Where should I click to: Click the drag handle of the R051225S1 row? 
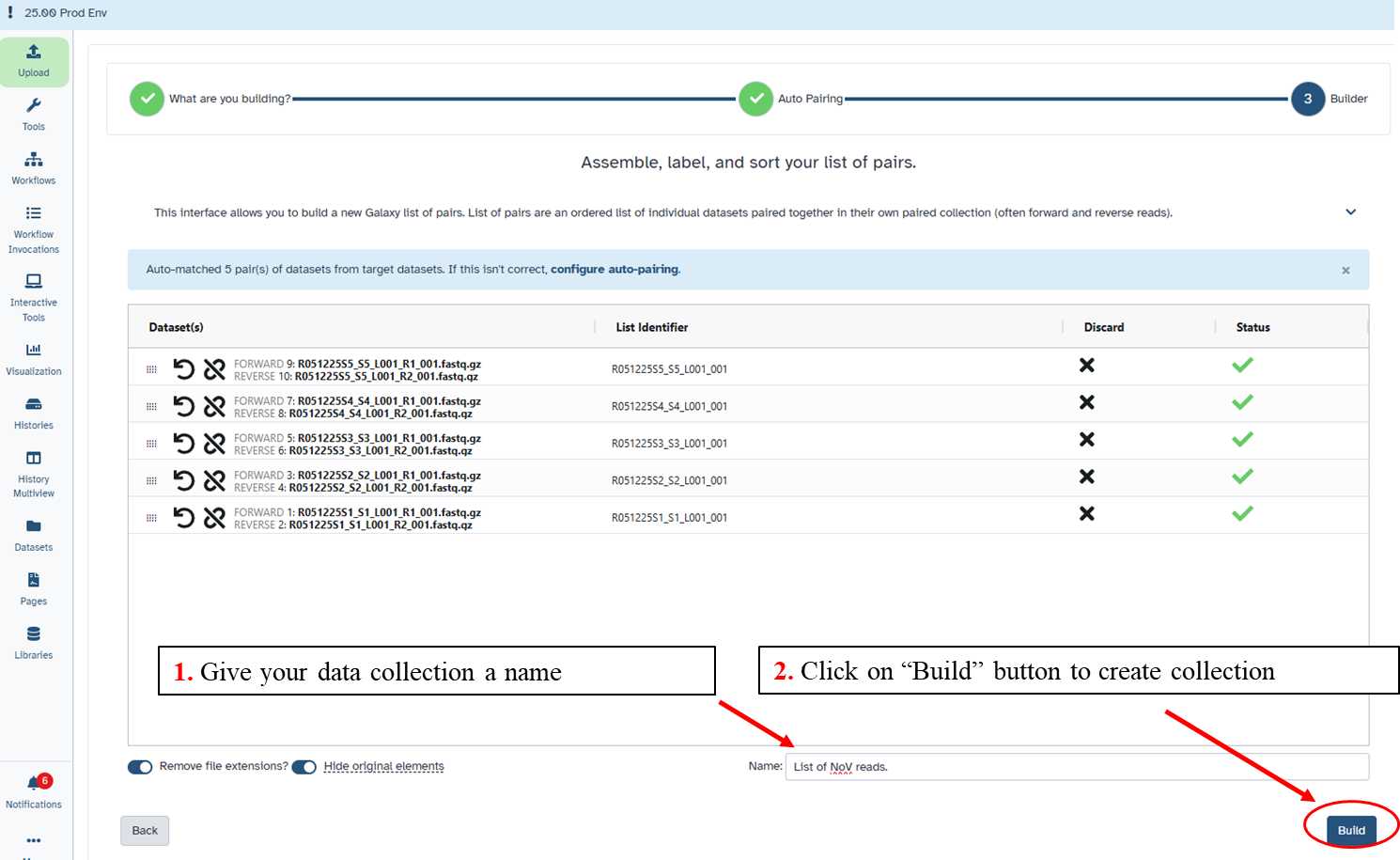[x=151, y=518]
